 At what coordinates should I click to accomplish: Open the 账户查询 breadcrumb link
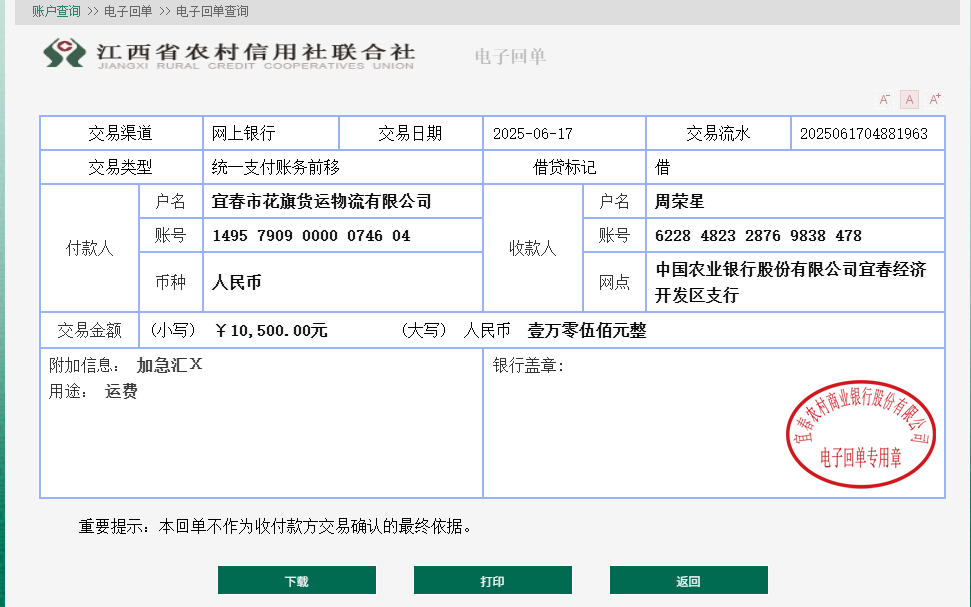tap(56, 11)
